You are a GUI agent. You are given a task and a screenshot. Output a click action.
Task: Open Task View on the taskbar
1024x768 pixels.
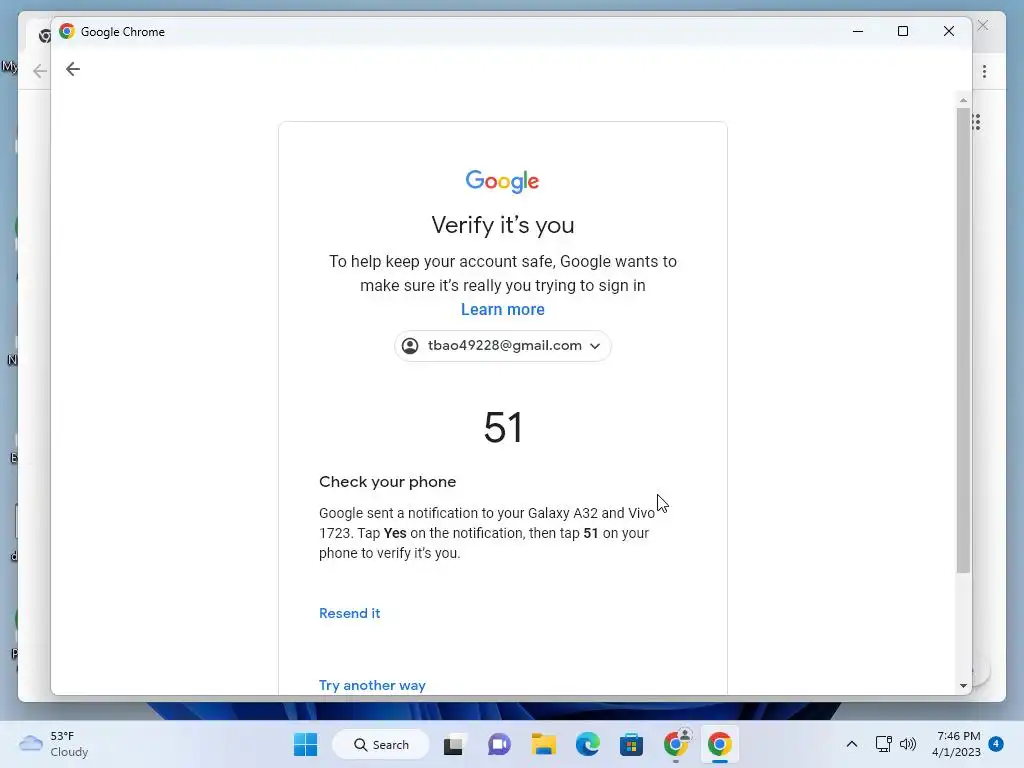[454, 744]
